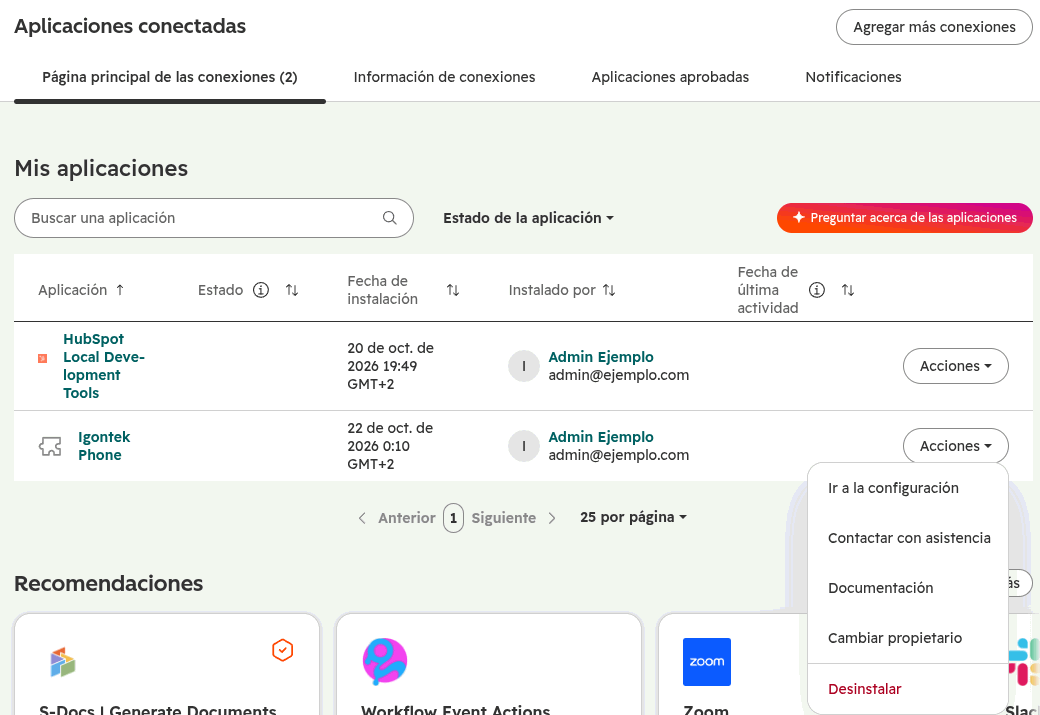Click install date 22 de oct. de 2026 0:10
This screenshot has height=715, width=1040.
[390, 446]
